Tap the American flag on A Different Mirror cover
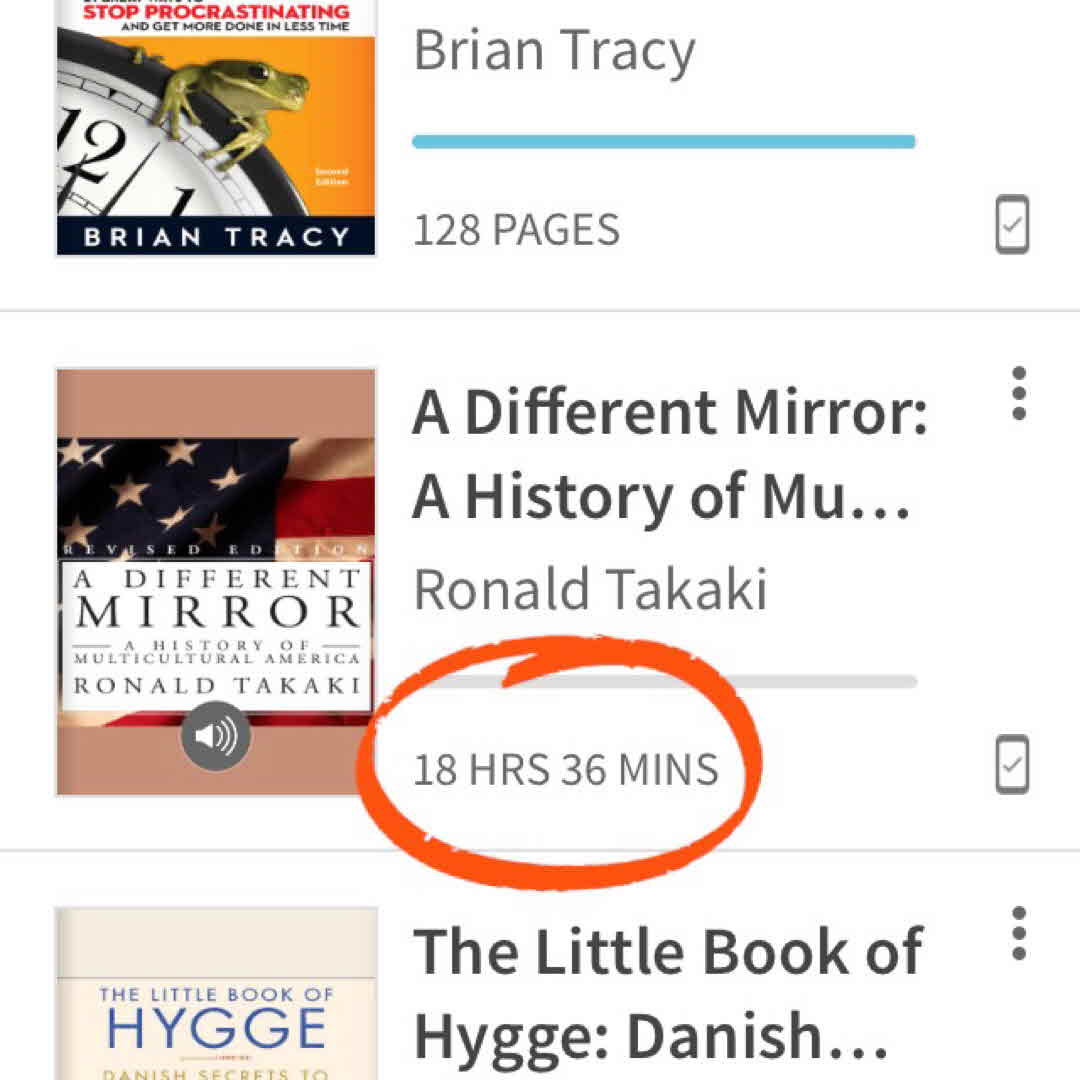Viewport: 1080px width, 1080px height. pyautogui.click(x=216, y=490)
